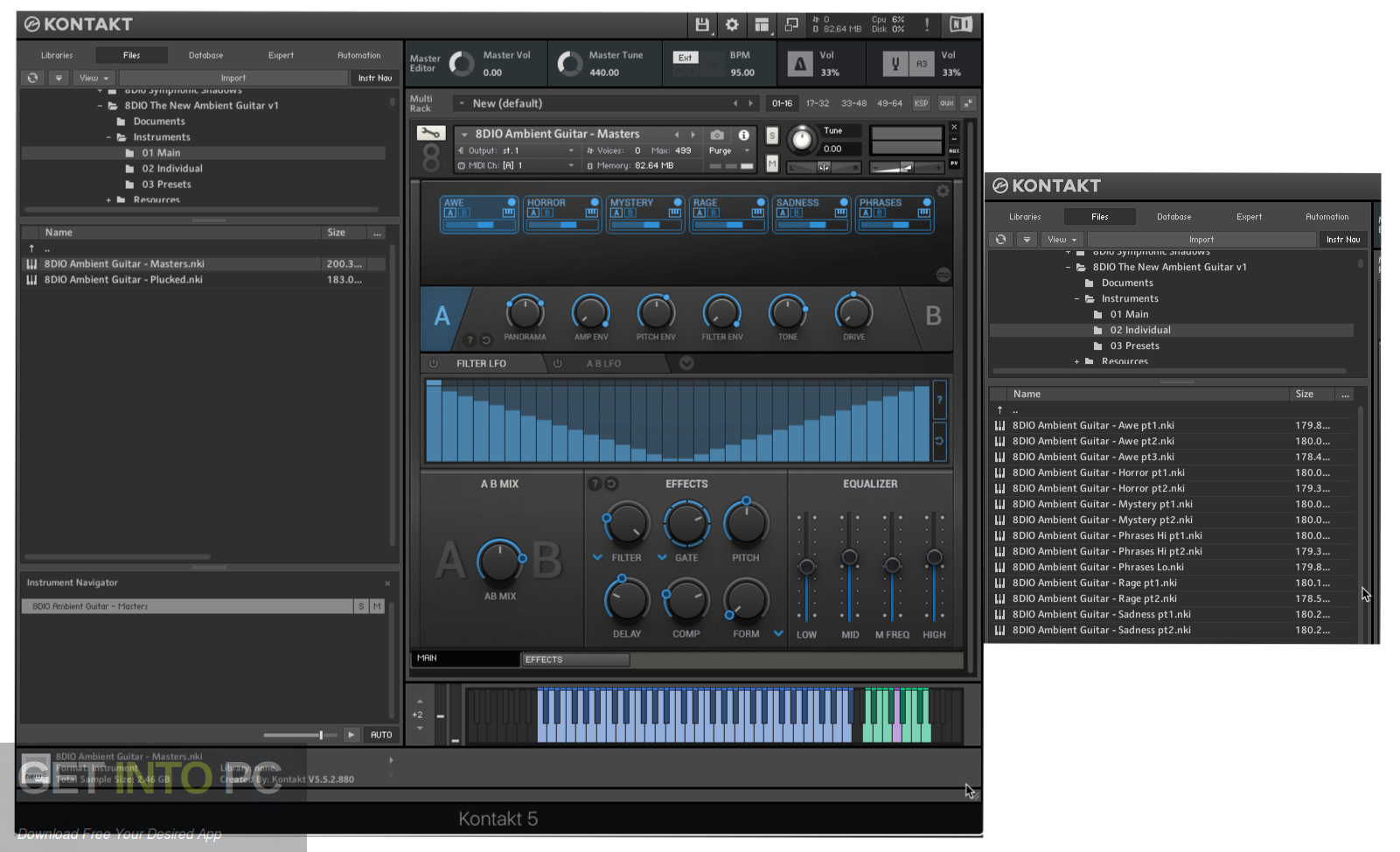The height and width of the screenshot is (852, 1400).
Task: Click keyboard icon on AWE preset
Action: [x=508, y=213]
